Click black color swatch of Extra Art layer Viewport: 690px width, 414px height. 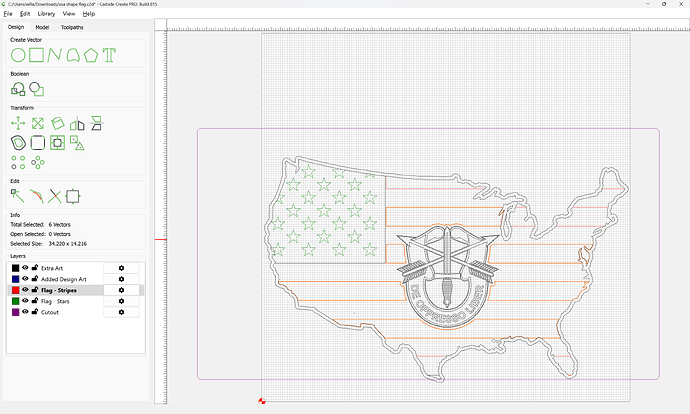tap(15, 268)
